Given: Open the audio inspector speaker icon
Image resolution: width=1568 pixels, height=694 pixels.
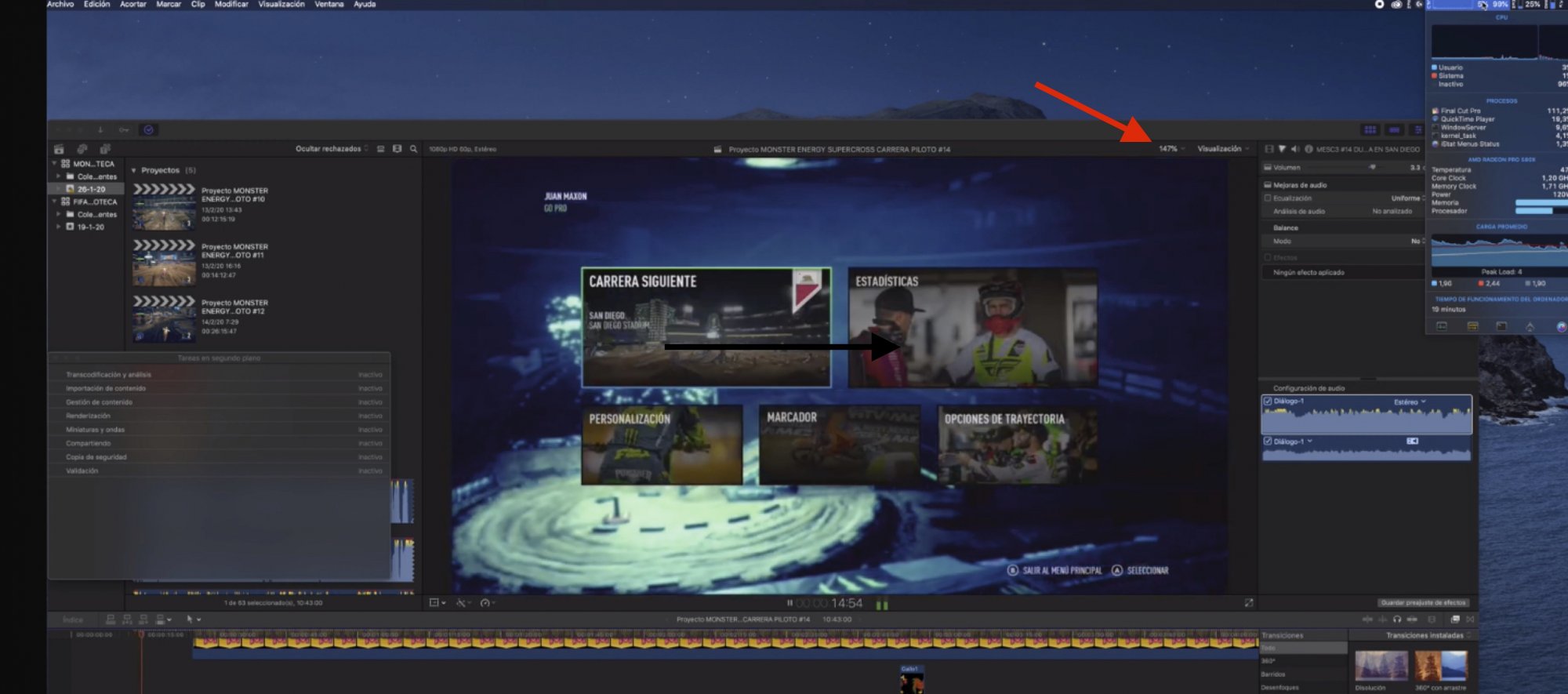Looking at the screenshot, I should click(x=1294, y=148).
